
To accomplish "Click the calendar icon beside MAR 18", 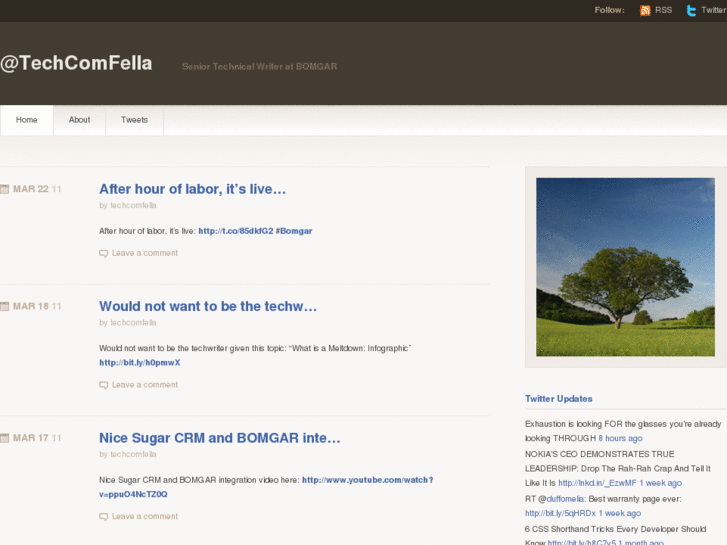I will click(x=5, y=306).
